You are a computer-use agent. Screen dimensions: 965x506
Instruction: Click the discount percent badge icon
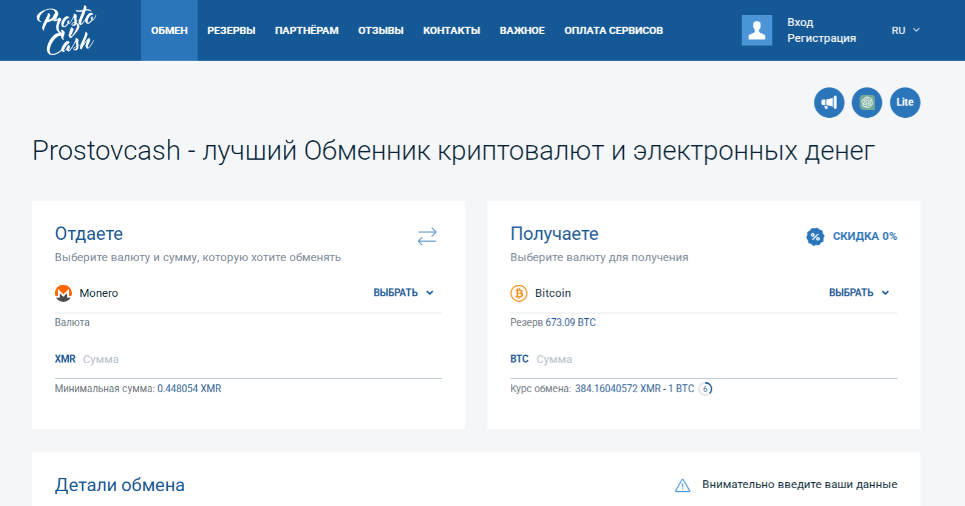tap(815, 236)
